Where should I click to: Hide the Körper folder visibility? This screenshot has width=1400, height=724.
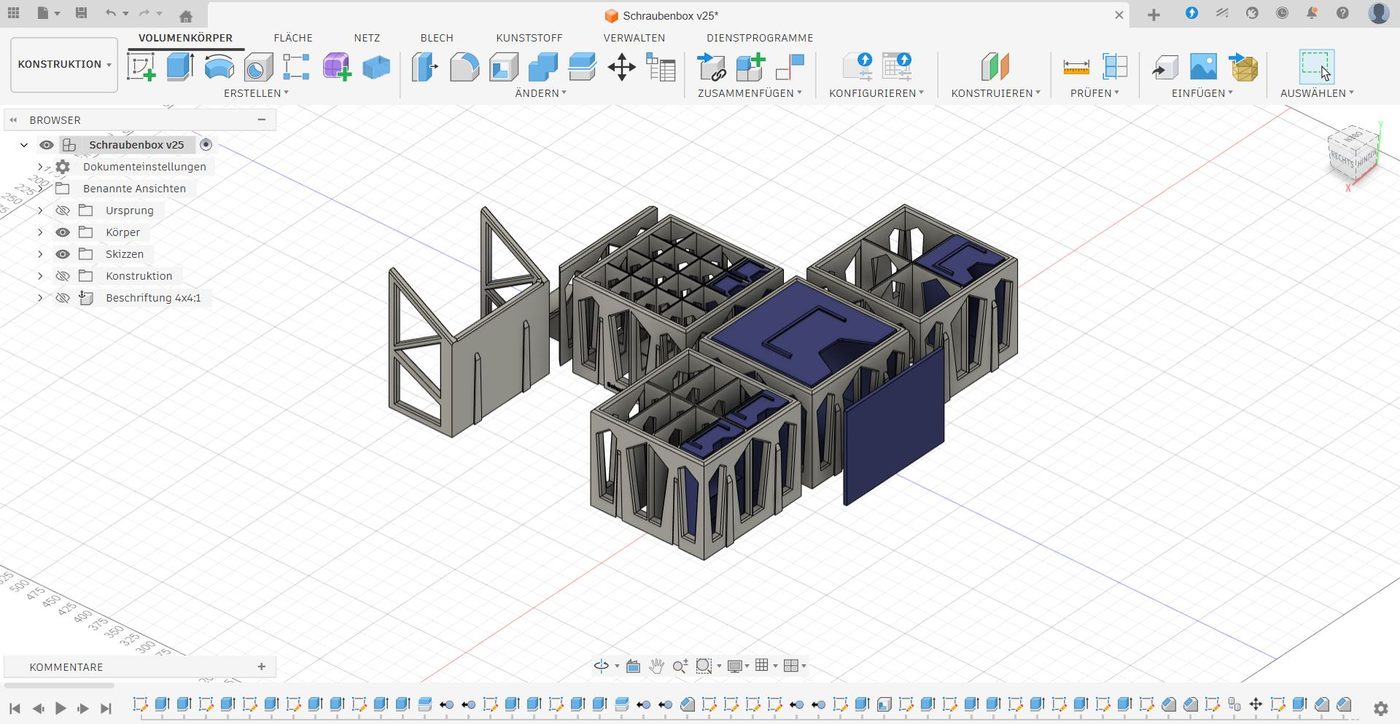tap(62, 231)
